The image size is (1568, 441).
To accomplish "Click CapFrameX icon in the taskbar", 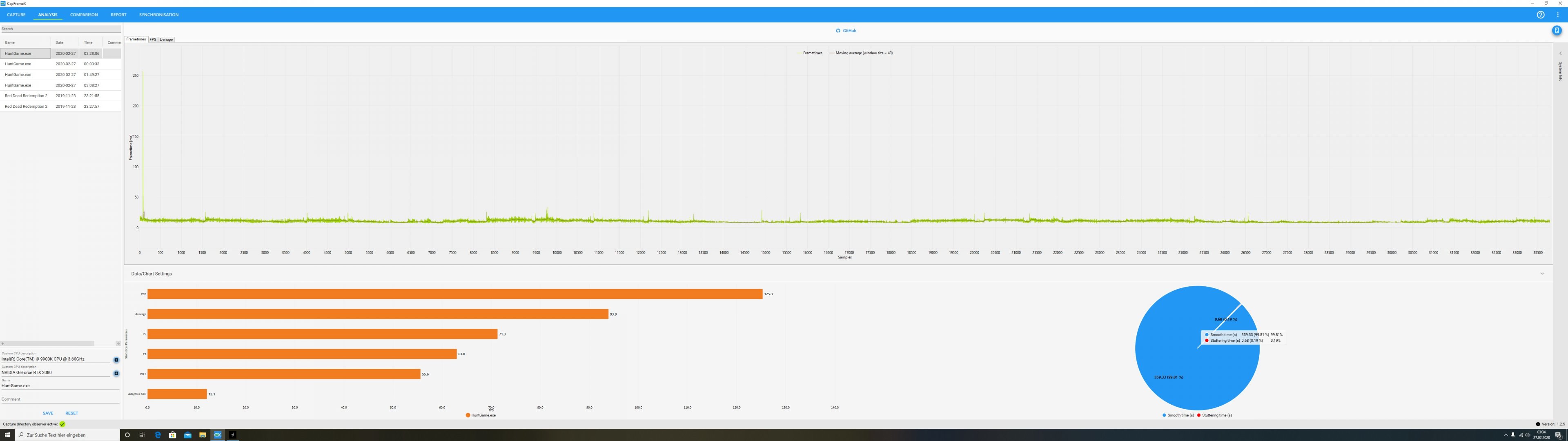I will click(x=217, y=435).
